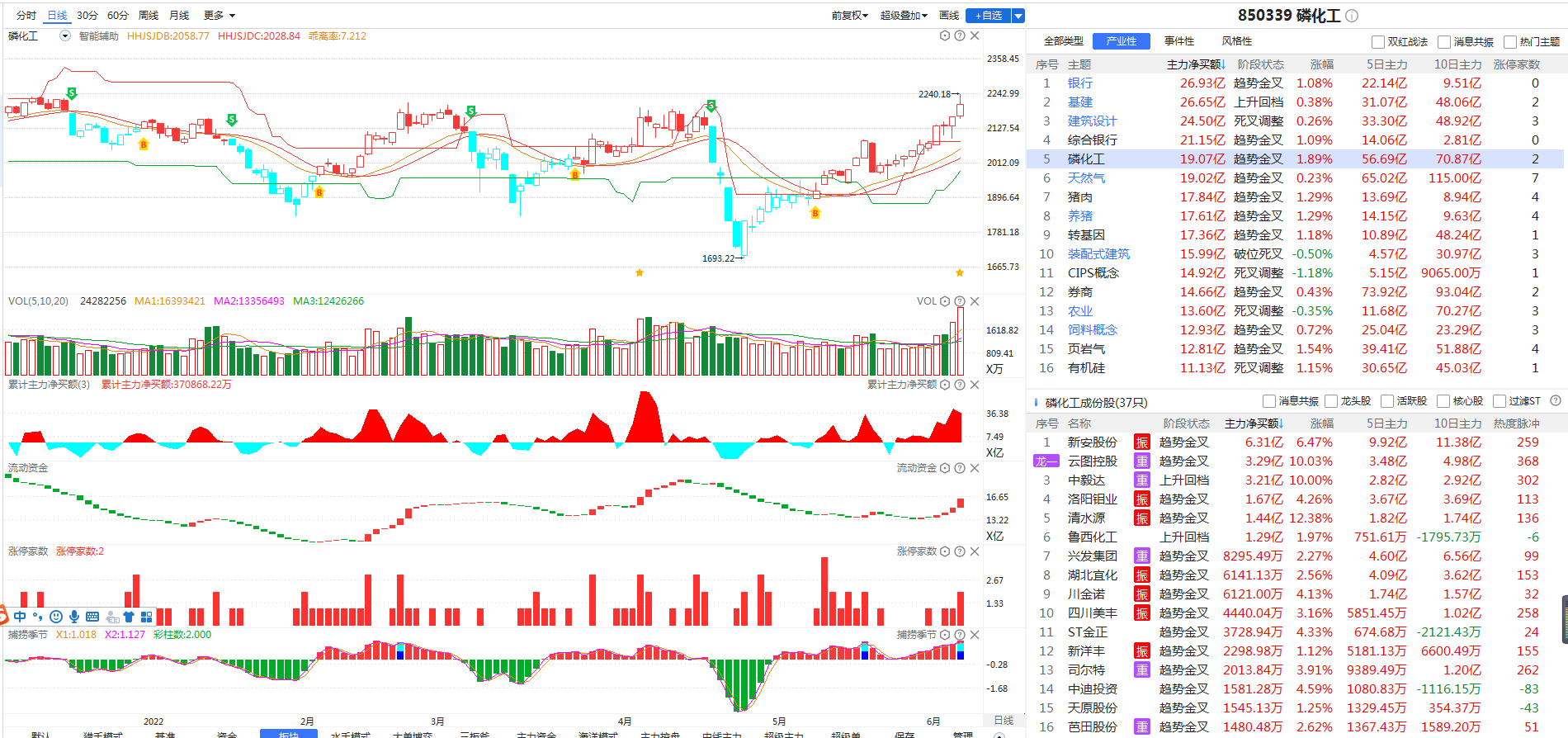Tick the 龙头股 checkbox
The height and width of the screenshot is (738, 1568).
coord(1331,401)
